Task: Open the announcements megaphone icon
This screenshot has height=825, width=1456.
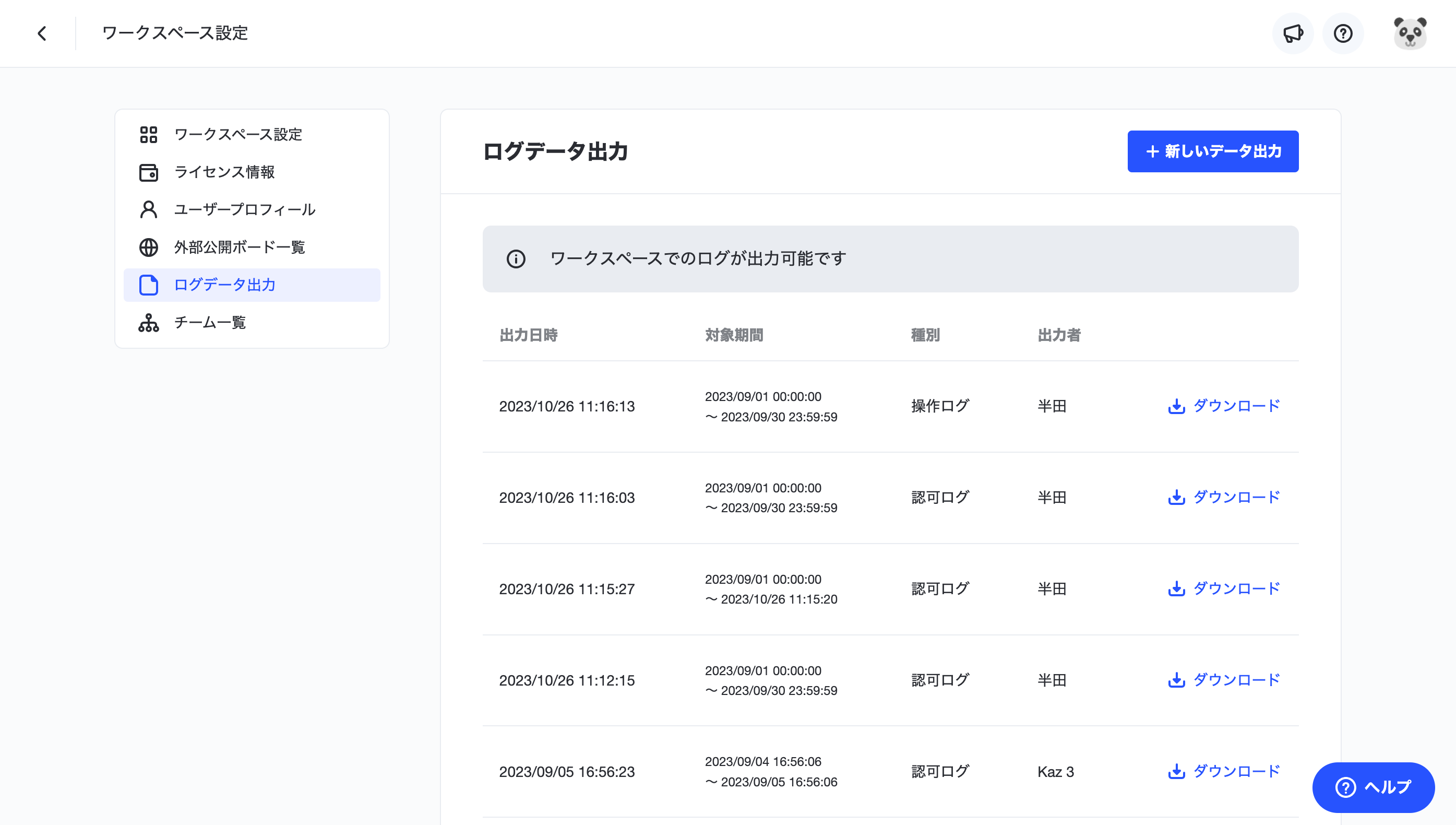Action: tap(1293, 33)
